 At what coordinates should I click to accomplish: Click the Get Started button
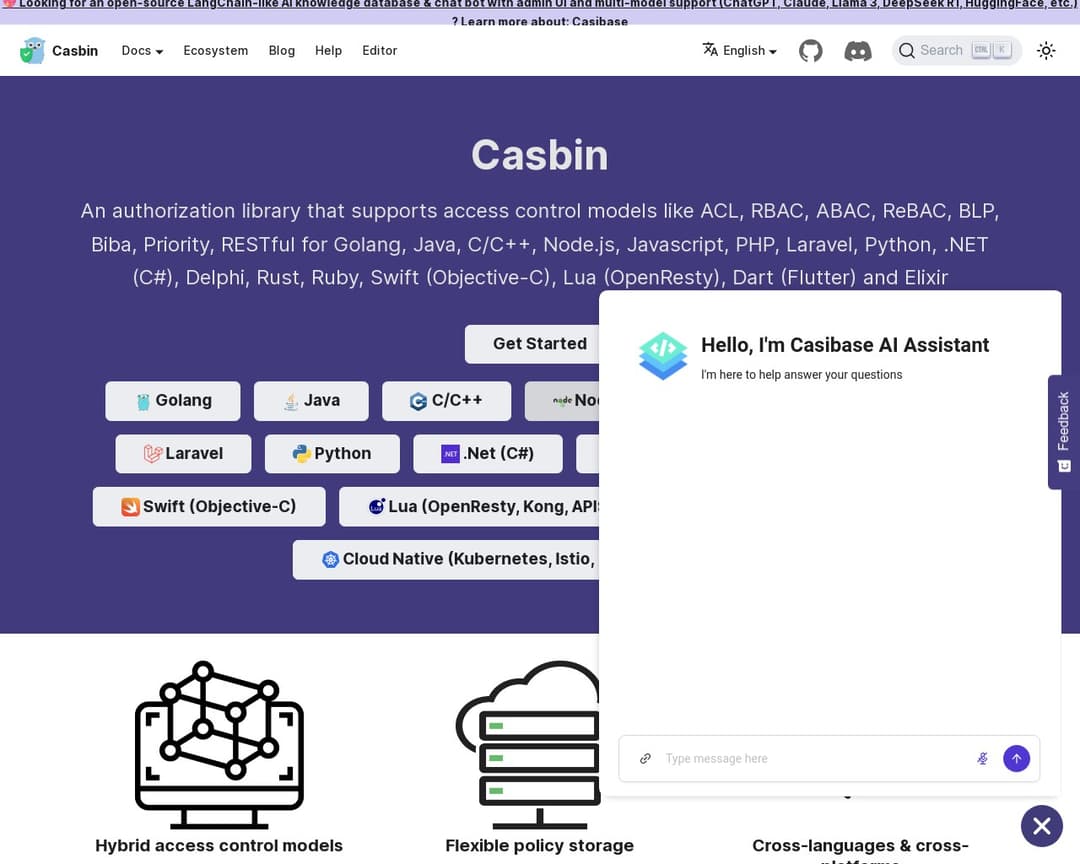pos(539,344)
